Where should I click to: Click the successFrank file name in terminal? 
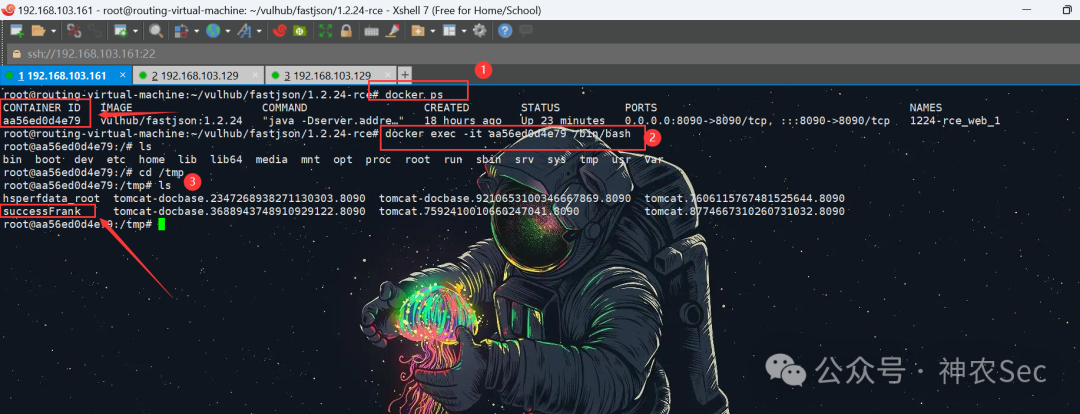coord(42,211)
